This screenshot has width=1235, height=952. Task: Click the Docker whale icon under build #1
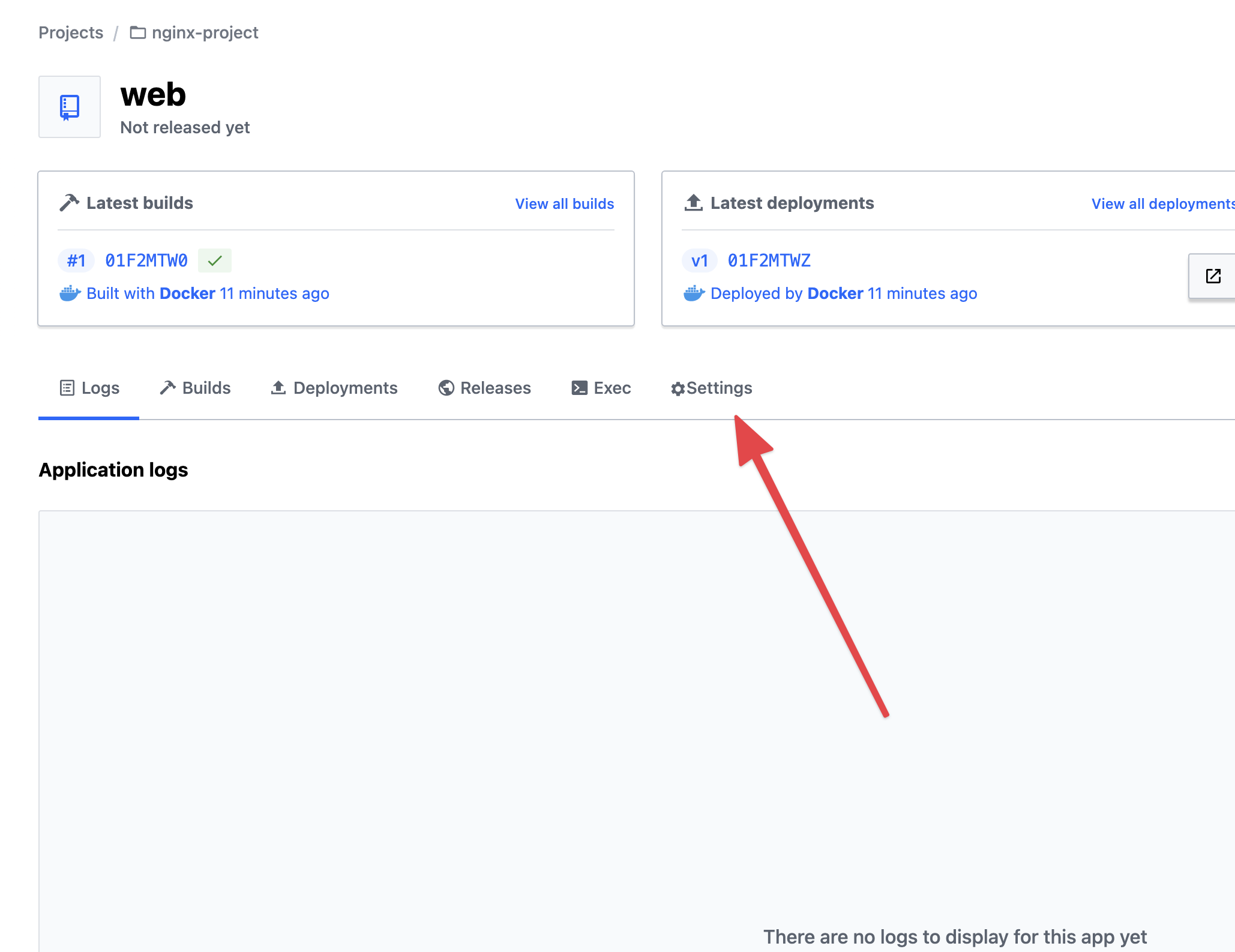pos(70,294)
